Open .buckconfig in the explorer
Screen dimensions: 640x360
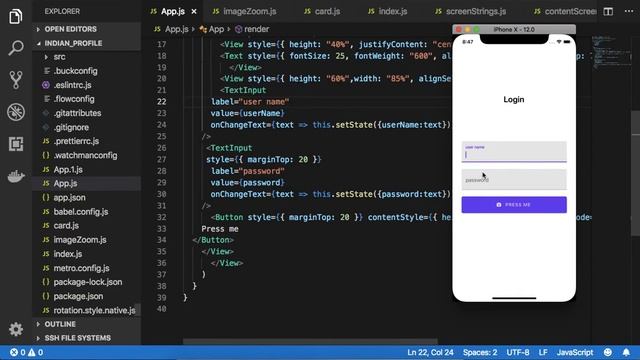click(76, 71)
